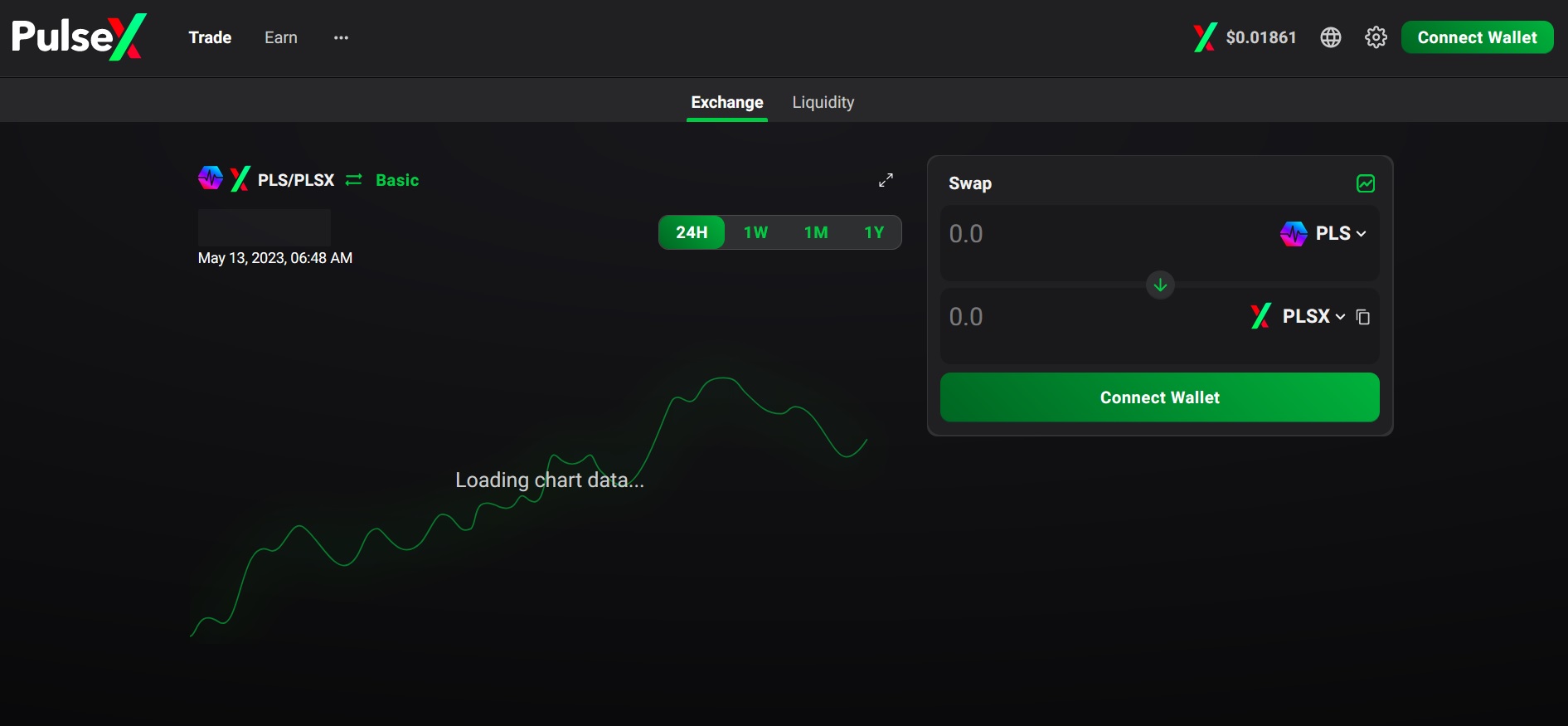Select the 1Y chart range

[874, 232]
